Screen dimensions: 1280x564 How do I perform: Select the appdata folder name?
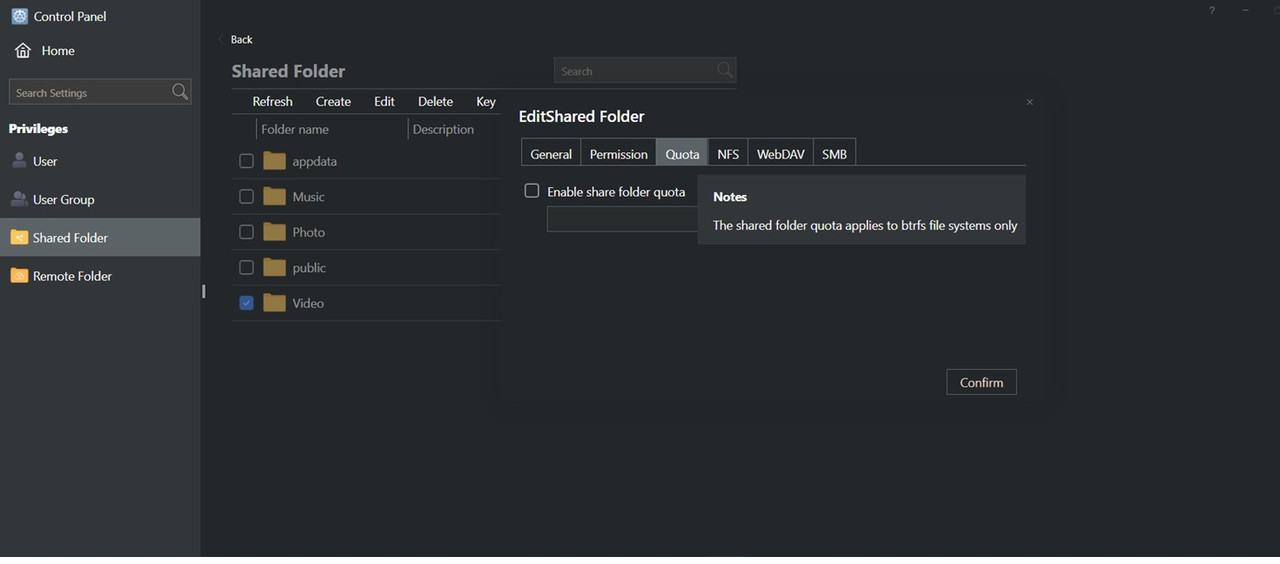coord(315,161)
